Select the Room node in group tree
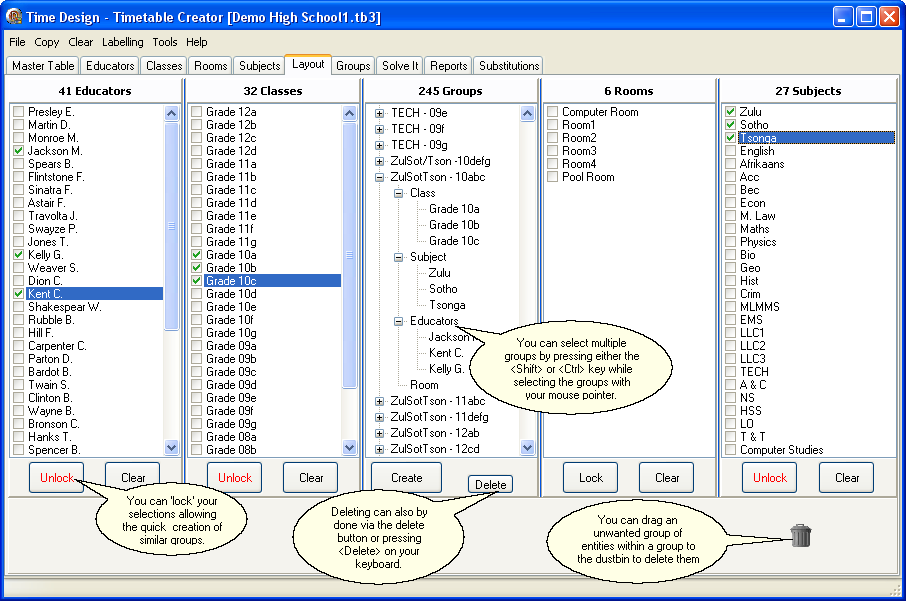 424,385
